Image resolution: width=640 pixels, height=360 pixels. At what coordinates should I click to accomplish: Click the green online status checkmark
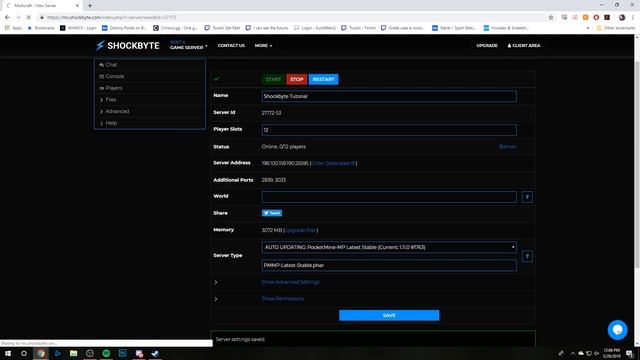coord(216,79)
